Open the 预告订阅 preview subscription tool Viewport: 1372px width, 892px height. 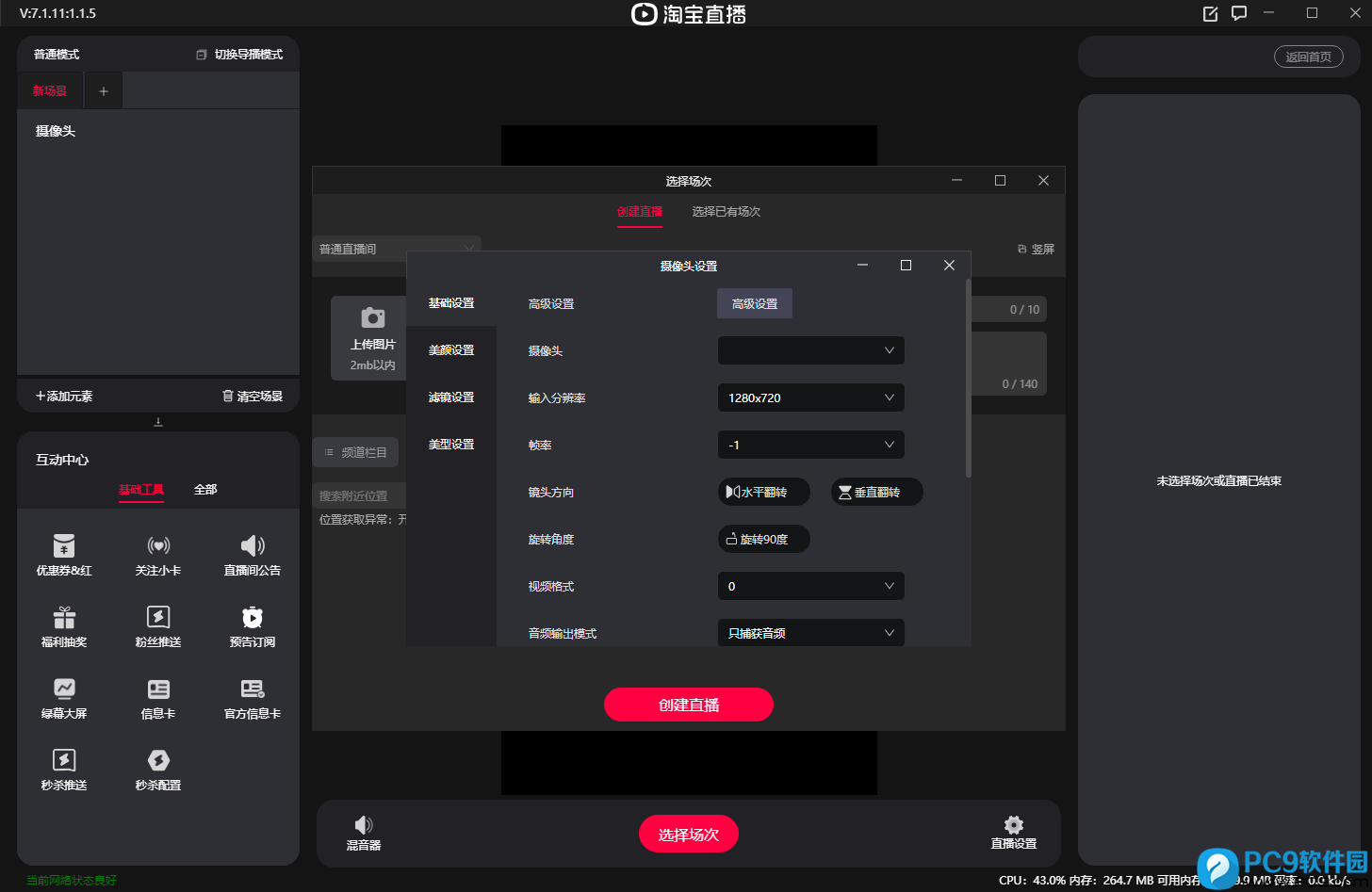point(253,626)
